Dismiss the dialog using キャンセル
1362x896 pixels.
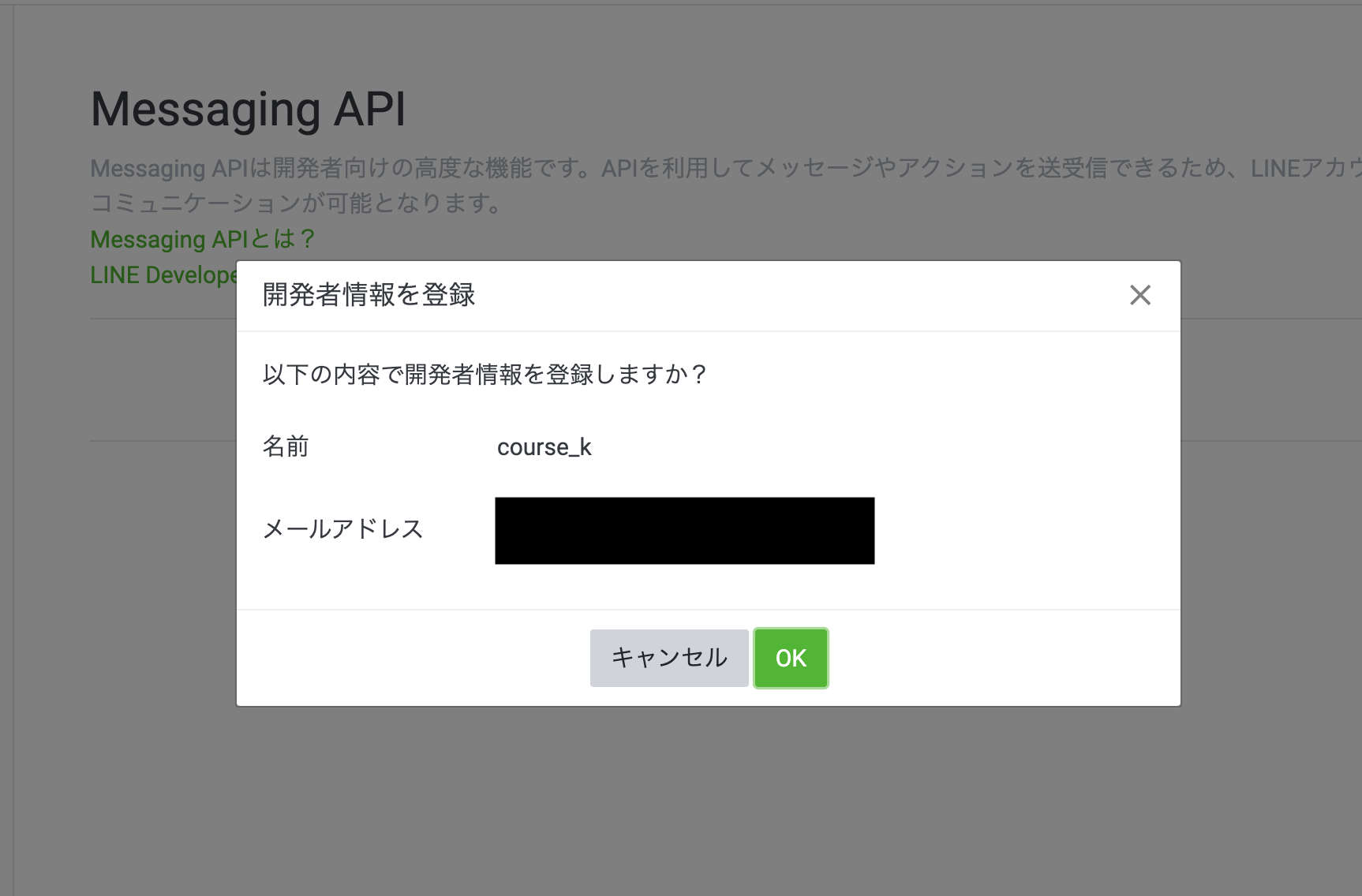[668, 655]
